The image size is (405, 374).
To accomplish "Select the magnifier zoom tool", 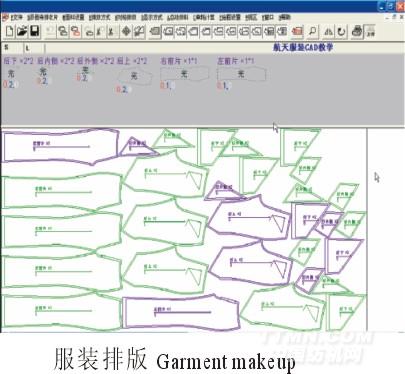I will tap(313, 32).
